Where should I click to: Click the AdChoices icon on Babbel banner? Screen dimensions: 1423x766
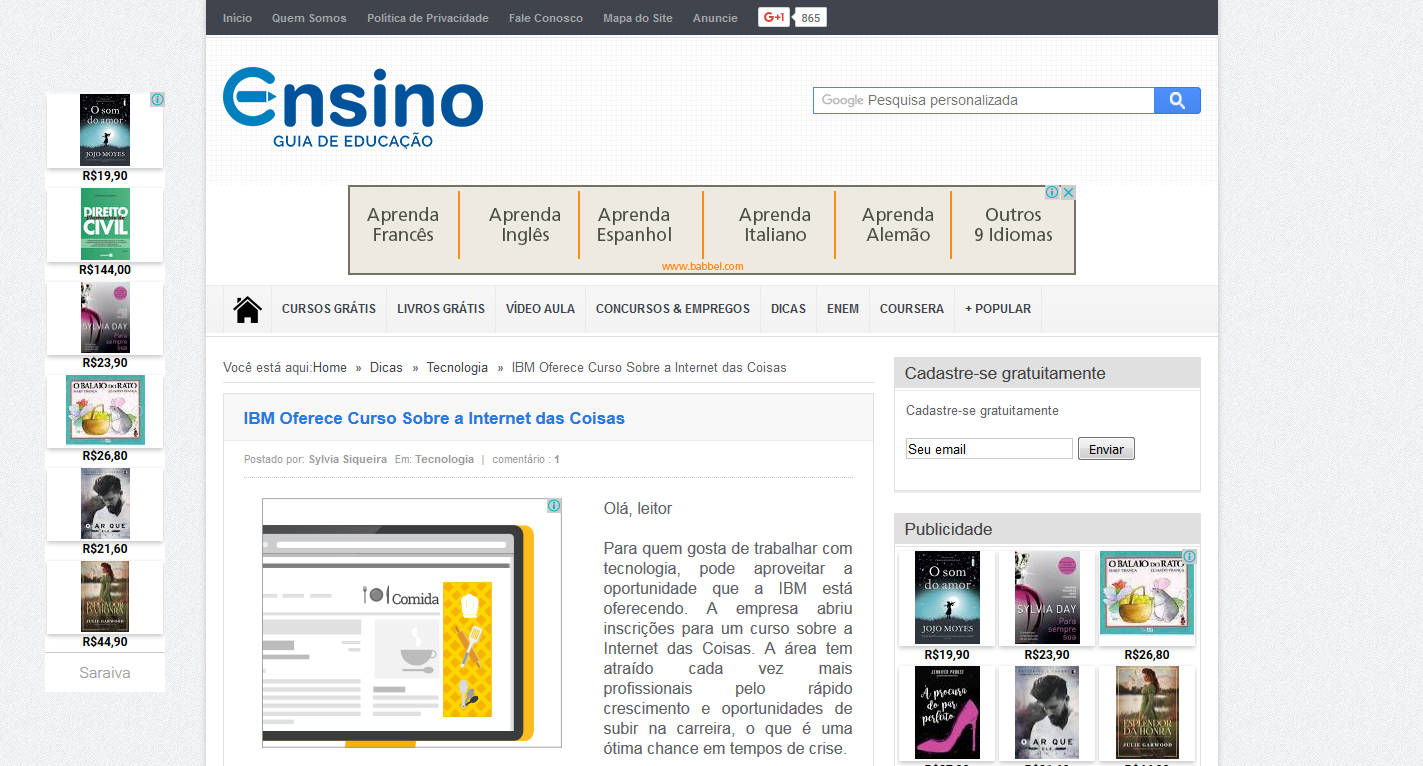tap(1053, 192)
